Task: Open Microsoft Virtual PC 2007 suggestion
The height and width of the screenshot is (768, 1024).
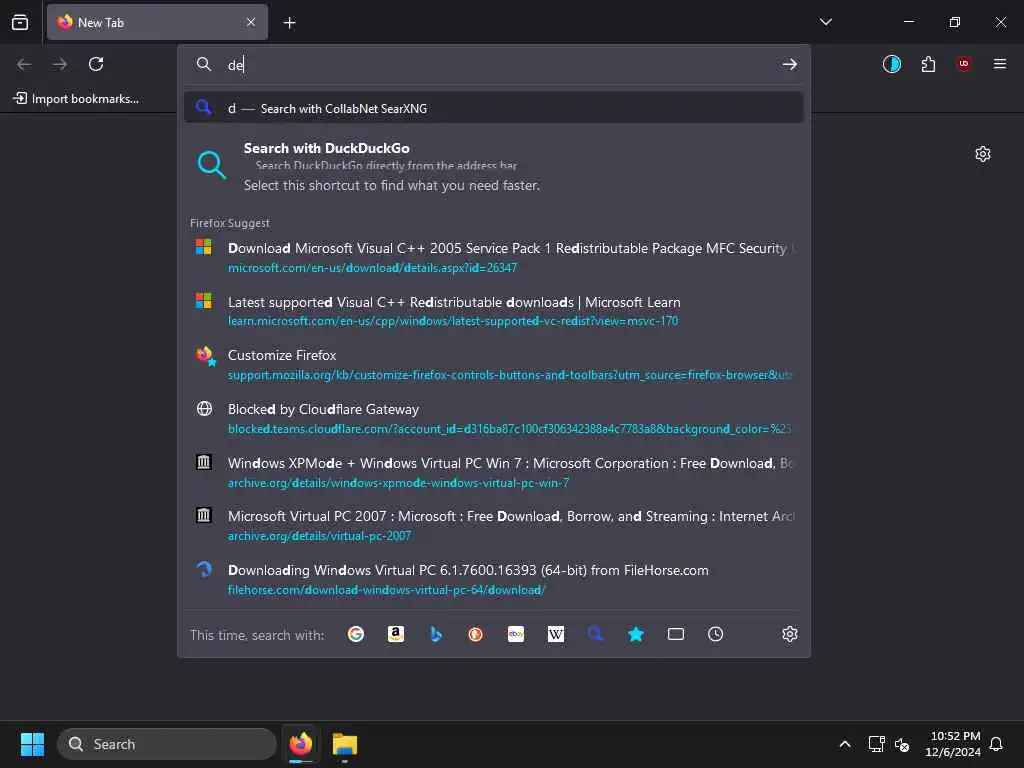Action: coord(494,526)
